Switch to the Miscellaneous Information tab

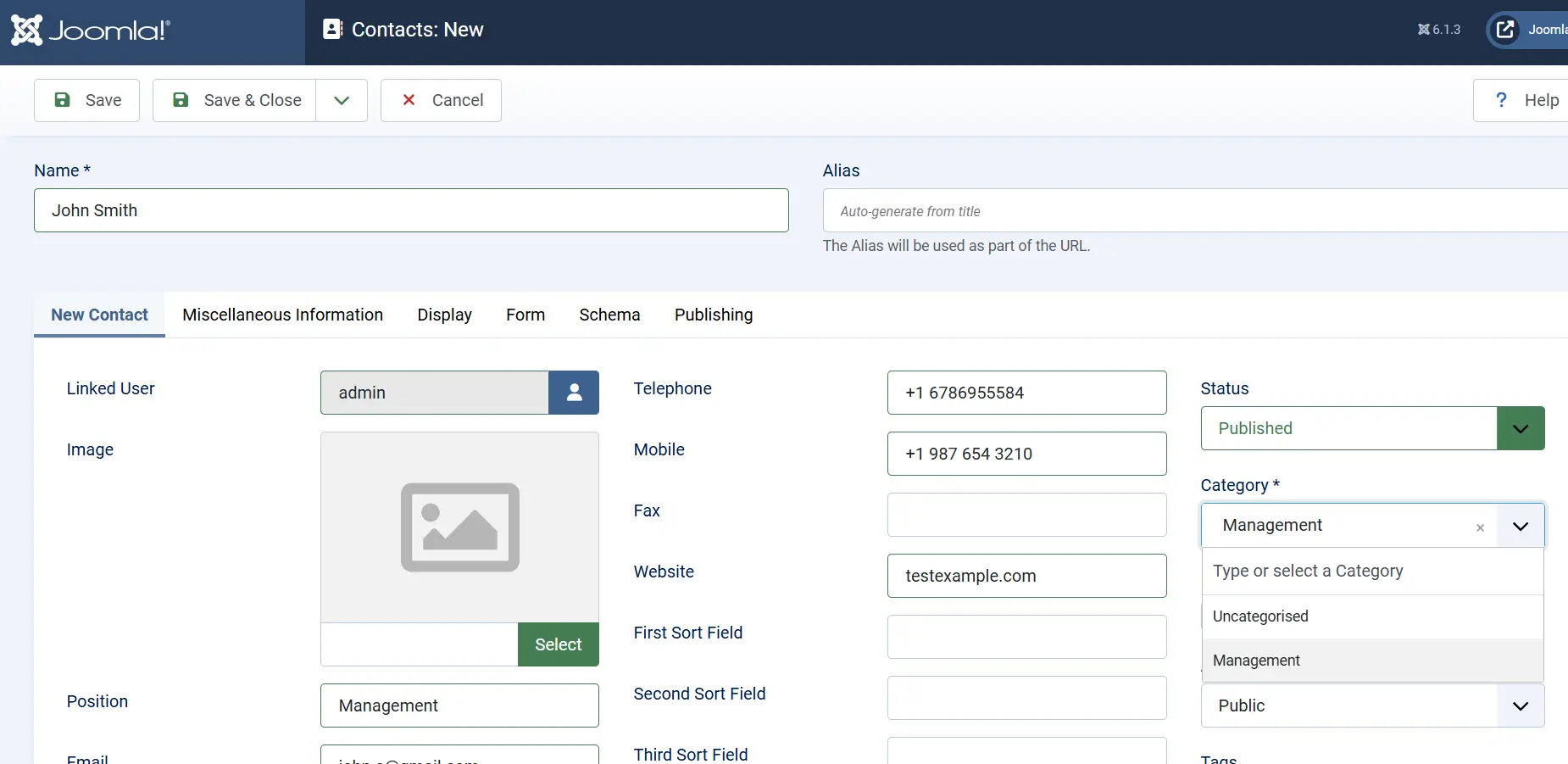(282, 315)
